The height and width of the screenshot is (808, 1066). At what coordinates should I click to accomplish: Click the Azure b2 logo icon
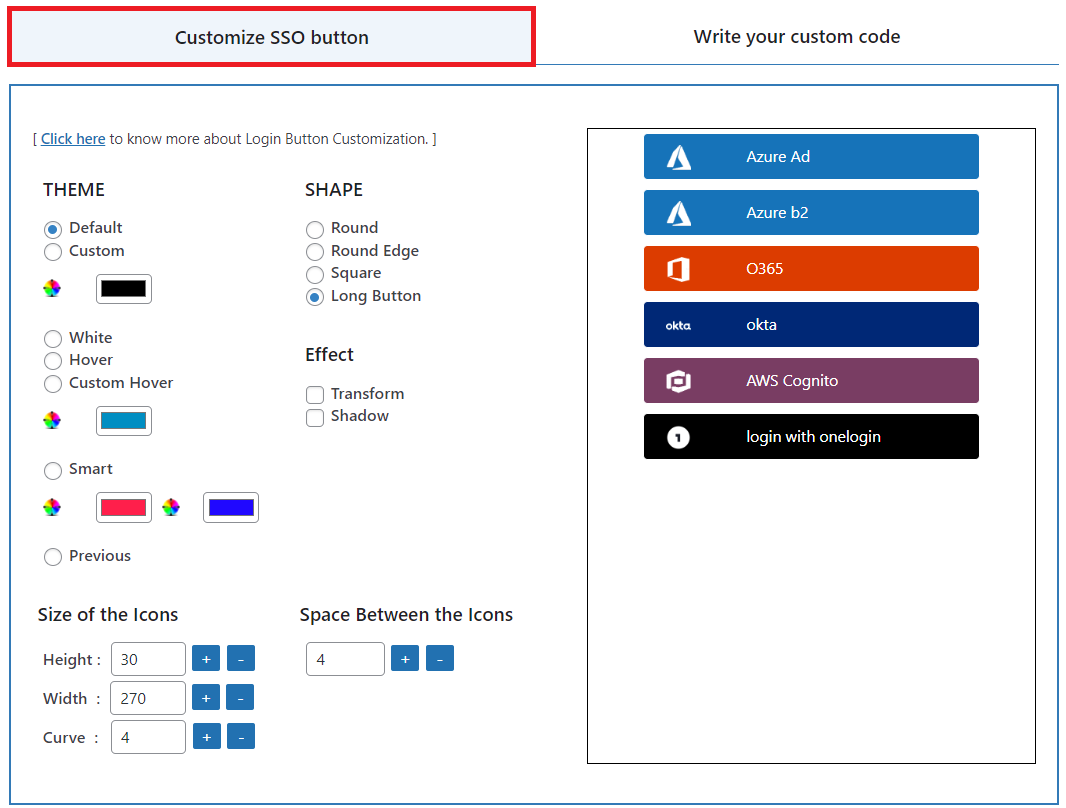tap(678, 213)
